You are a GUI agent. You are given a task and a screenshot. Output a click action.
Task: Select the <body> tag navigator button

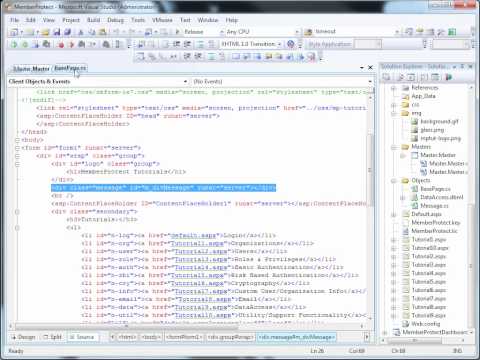tap(150, 337)
